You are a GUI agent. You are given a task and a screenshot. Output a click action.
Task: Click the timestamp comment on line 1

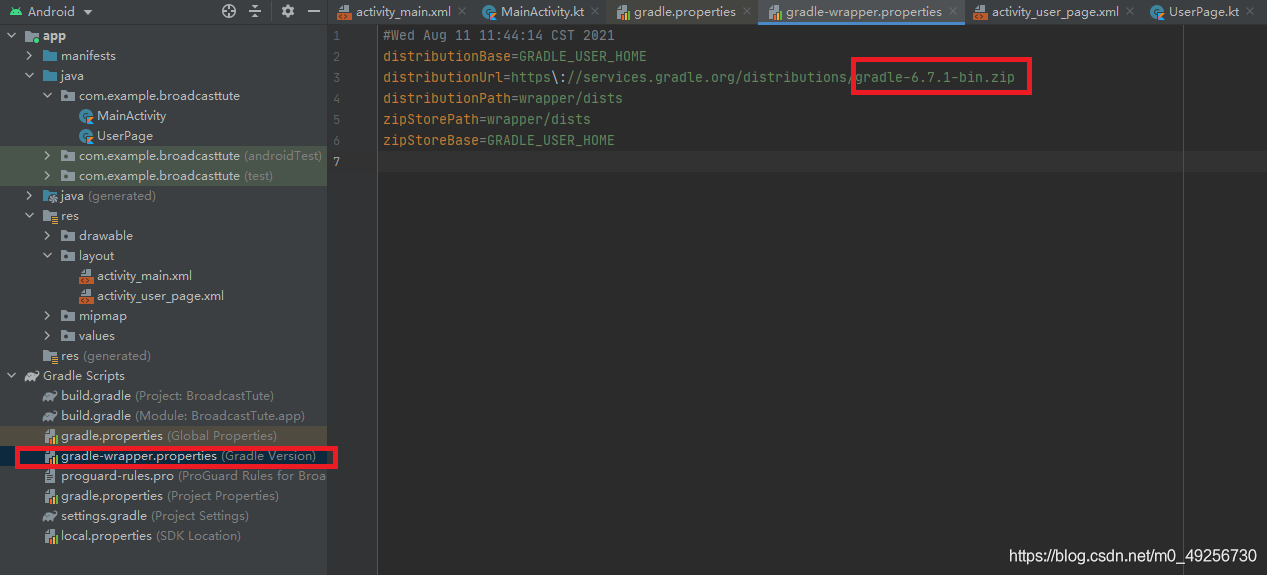[499, 35]
